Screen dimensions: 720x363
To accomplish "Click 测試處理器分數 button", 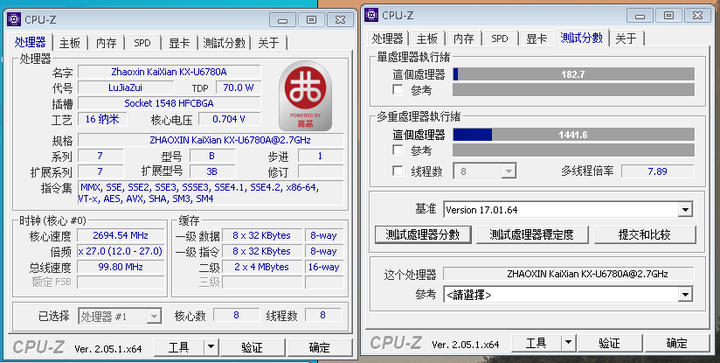I will point(423,235).
